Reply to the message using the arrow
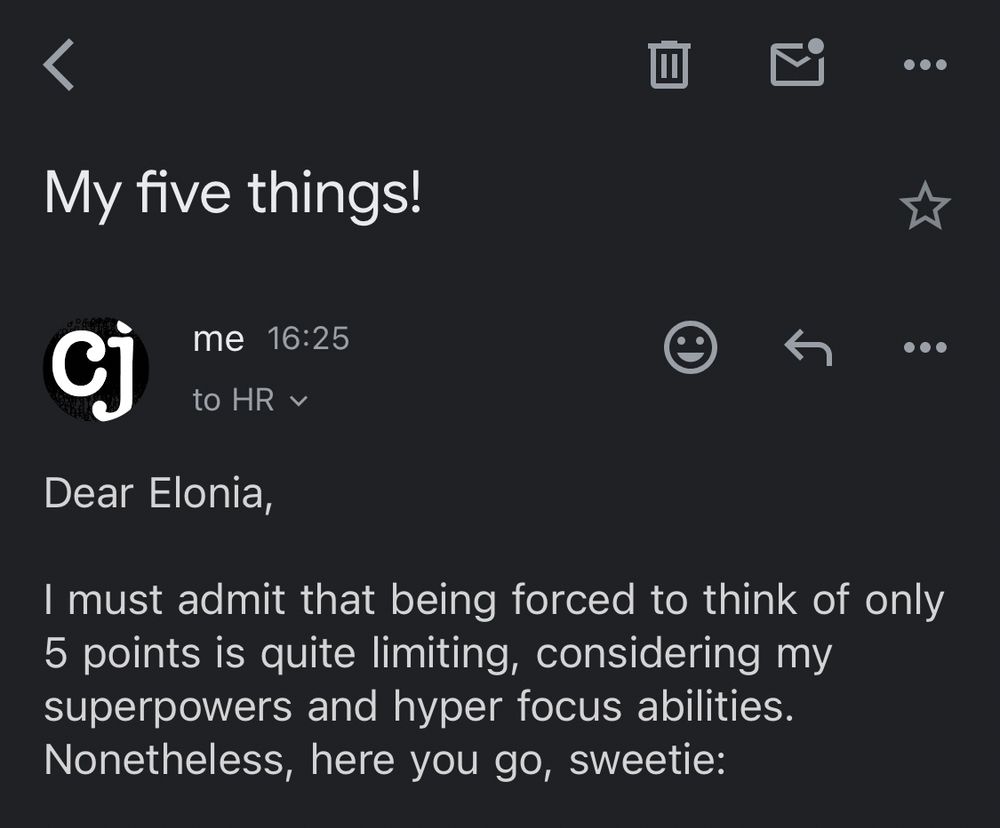This screenshot has width=1000, height=828. click(808, 347)
